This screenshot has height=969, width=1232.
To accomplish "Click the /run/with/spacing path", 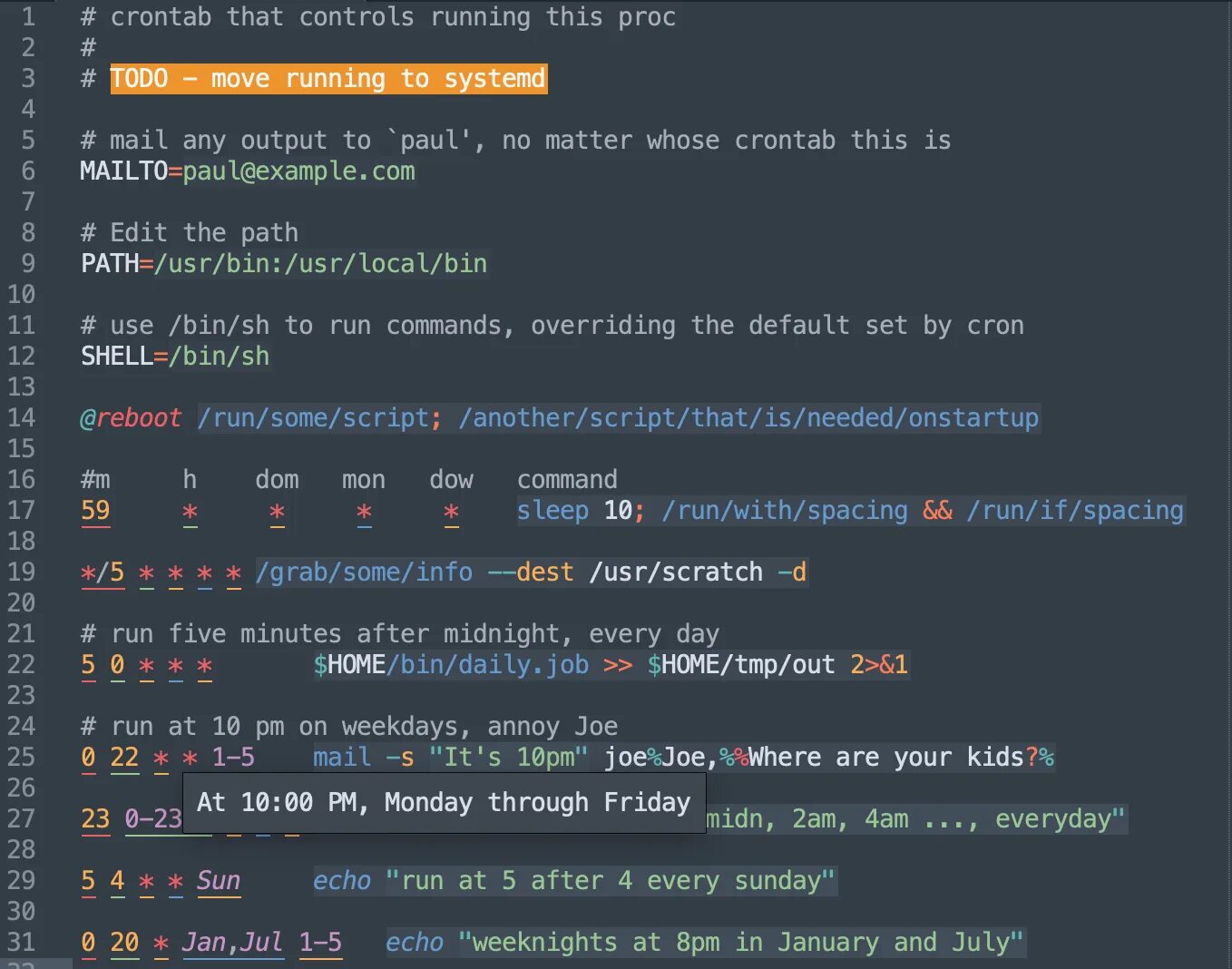I will coord(785,511).
